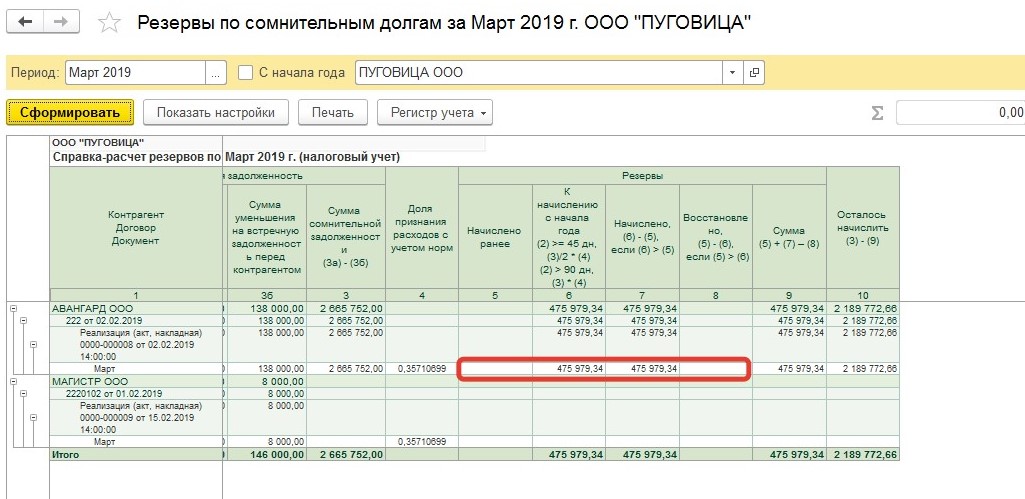Click the Период input field
The image size is (1025, 499).
tap(135, 73)
